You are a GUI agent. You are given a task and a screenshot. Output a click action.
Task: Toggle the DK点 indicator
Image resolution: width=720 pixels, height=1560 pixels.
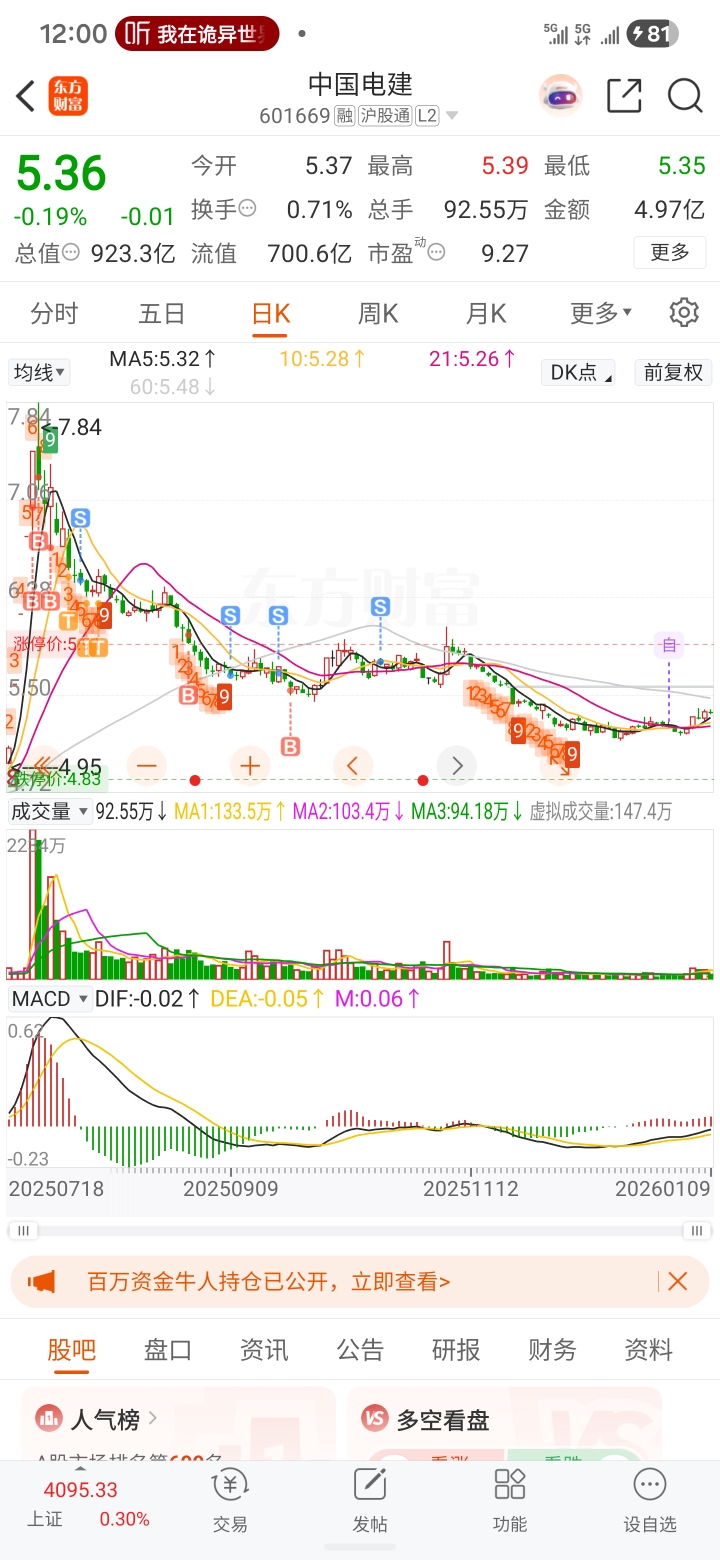(x=579, y=373)
